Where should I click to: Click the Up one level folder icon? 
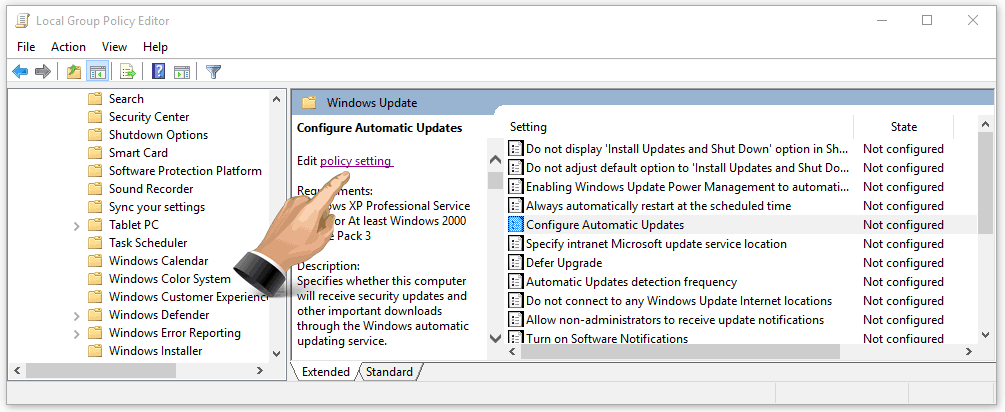pos(73,71)
